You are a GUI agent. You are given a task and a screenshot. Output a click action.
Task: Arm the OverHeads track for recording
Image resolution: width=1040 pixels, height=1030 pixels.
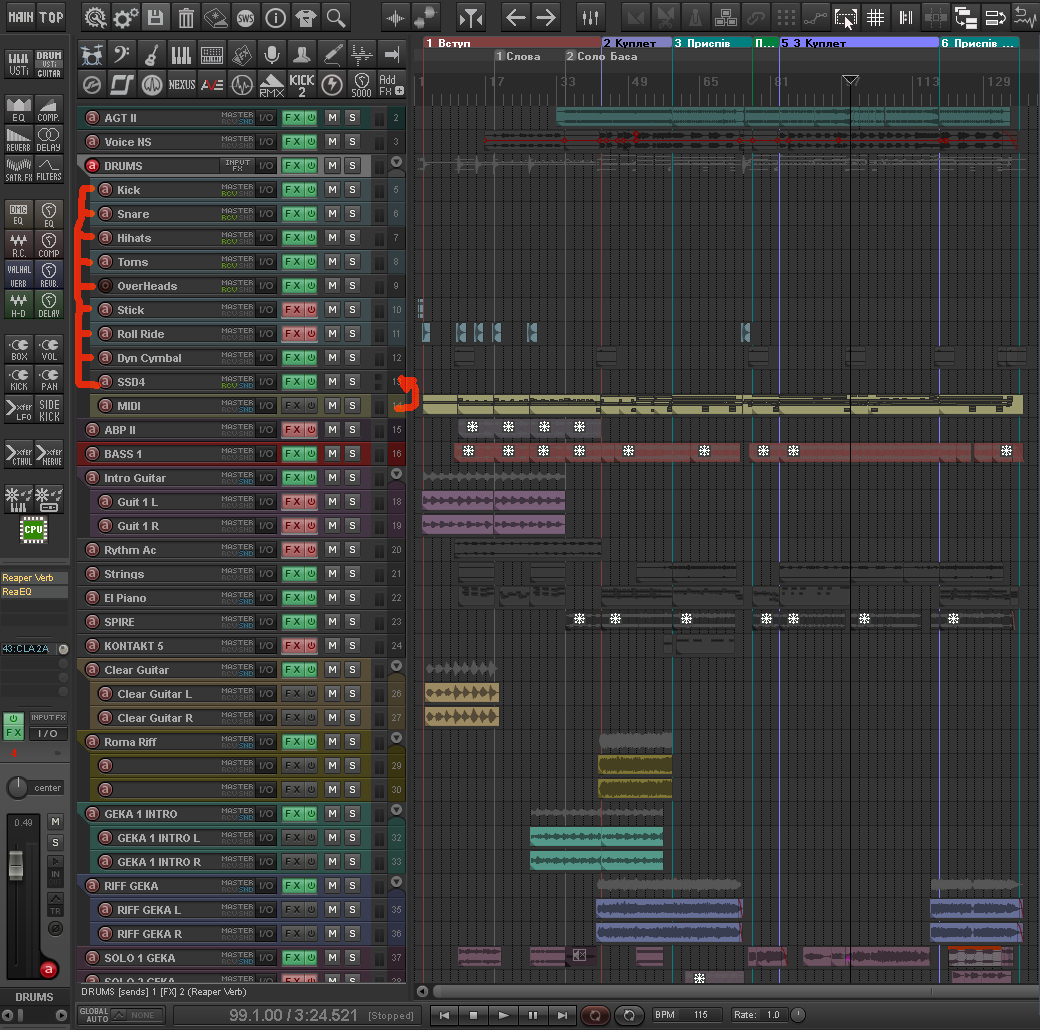pos(106,286)
